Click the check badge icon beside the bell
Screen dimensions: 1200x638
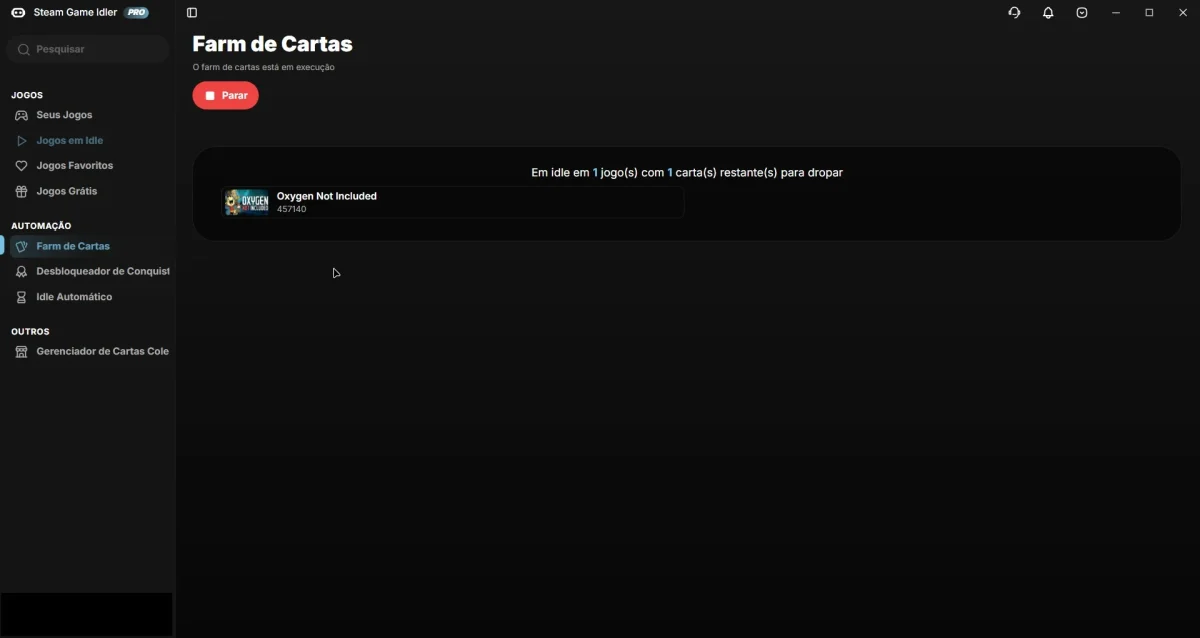1082,13
